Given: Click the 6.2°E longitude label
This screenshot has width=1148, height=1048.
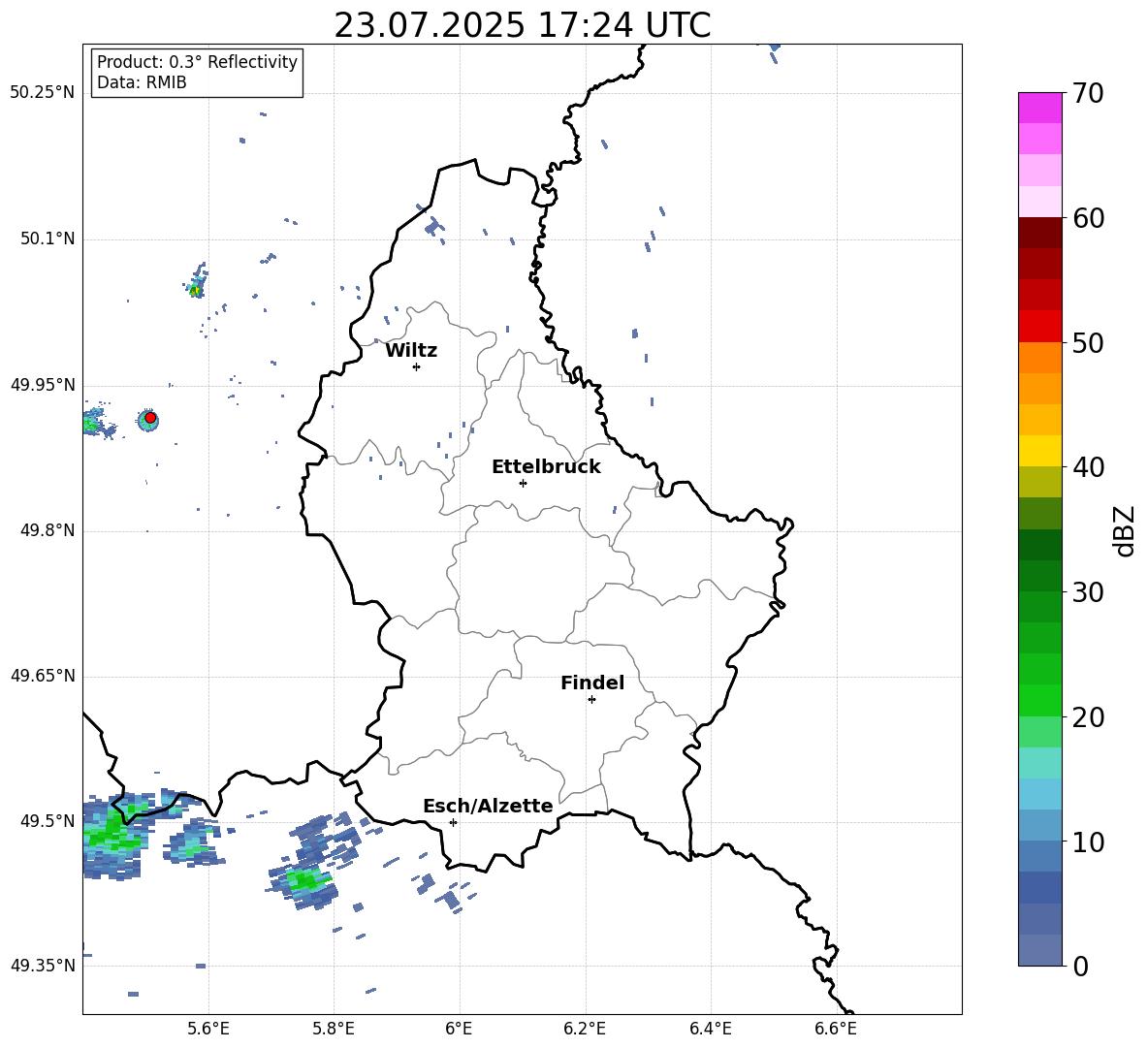Looking at the screenshot, I should (585, 1029).
